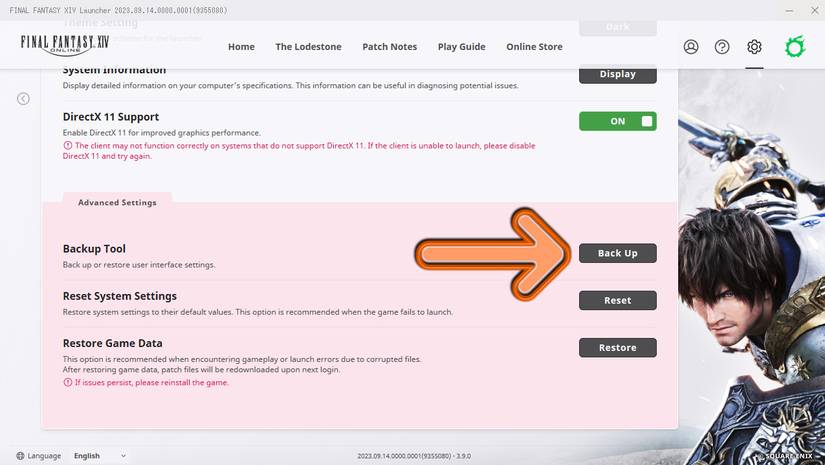This screenshot has height=465, width=825.
Task: Click the green chocobo refresh icon
Action: (x=794, y=47)
